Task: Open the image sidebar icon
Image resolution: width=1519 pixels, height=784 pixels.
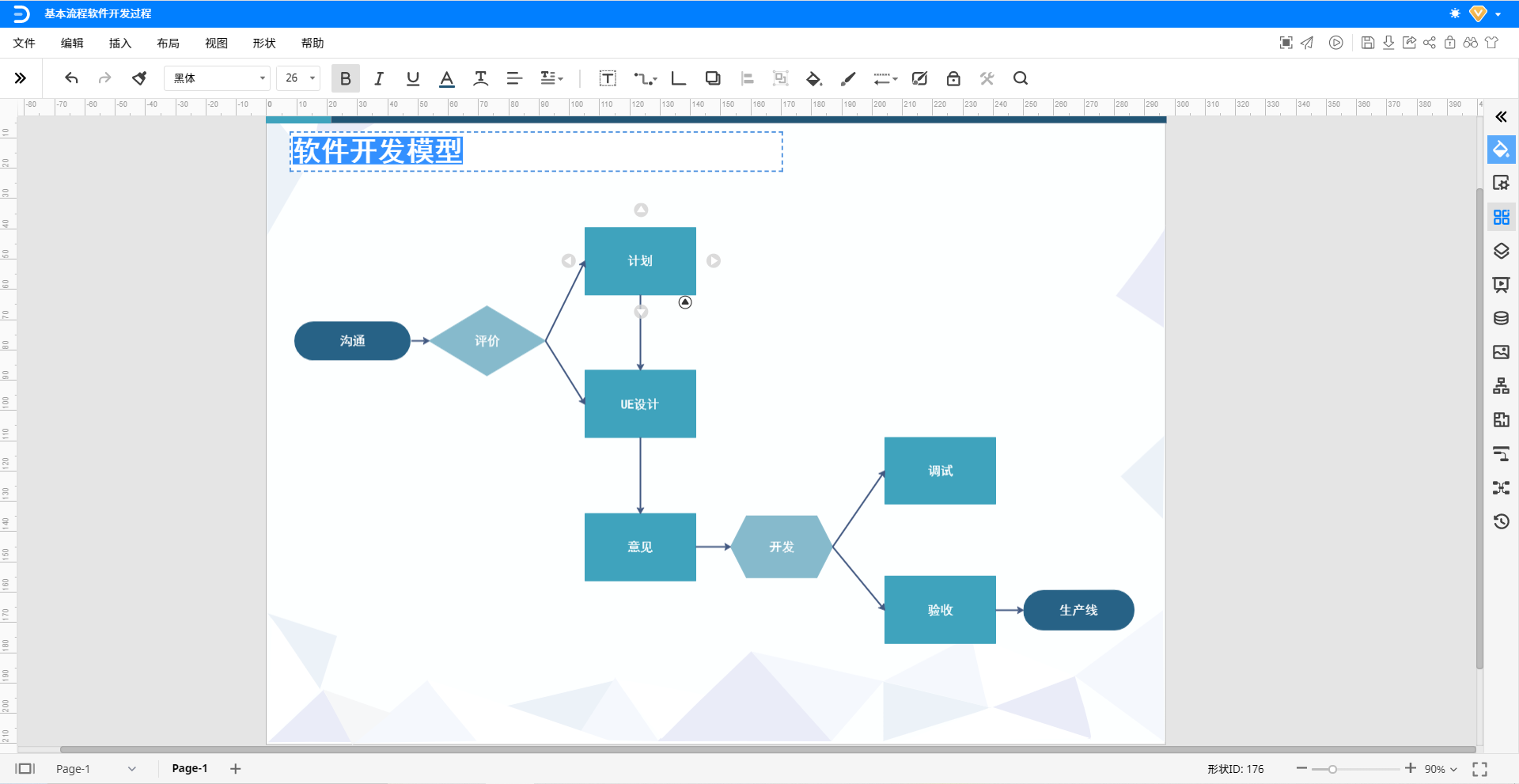Action: pos(1501,352)
